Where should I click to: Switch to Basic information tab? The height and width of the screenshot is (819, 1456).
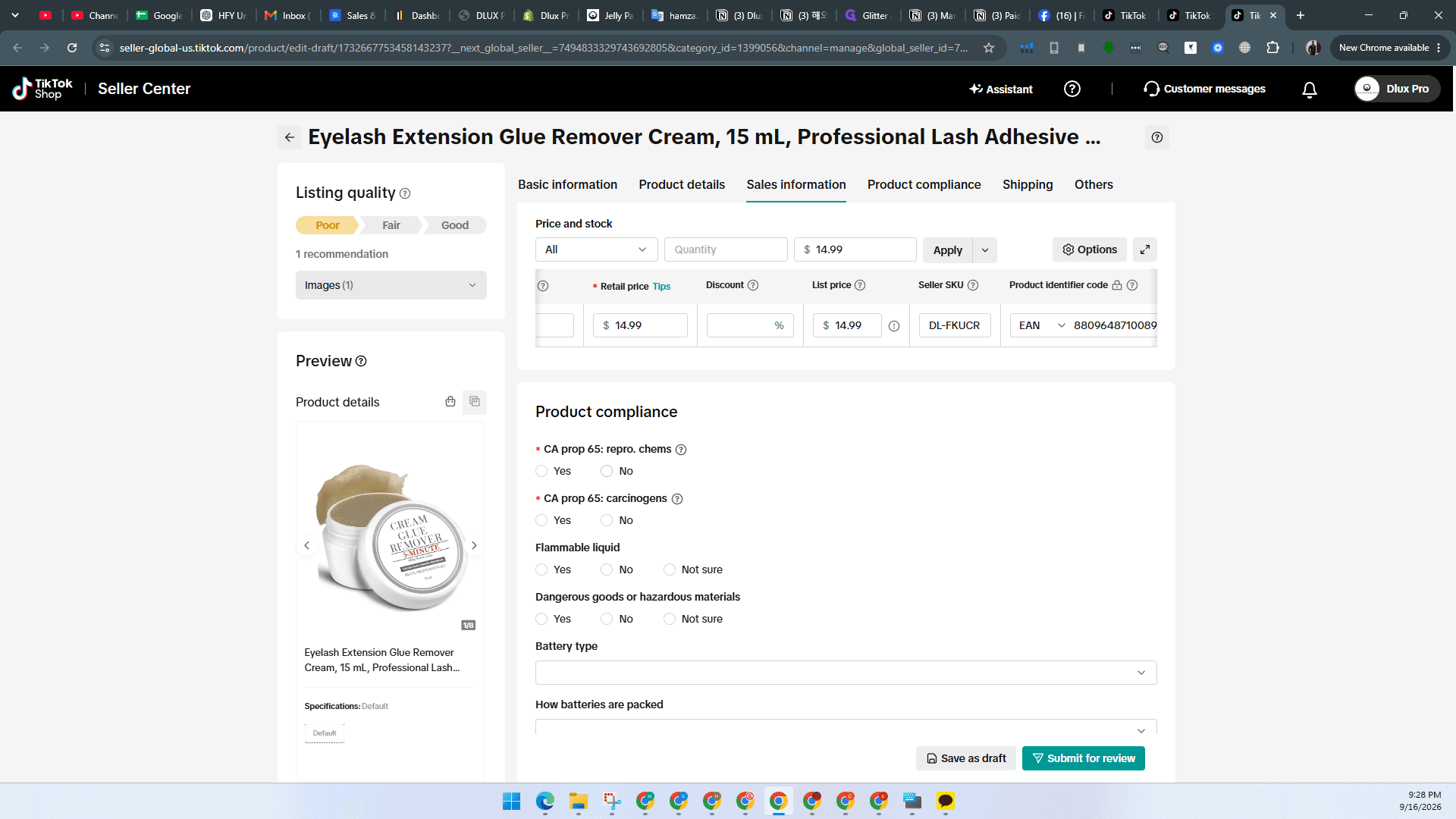pos(567,184)
